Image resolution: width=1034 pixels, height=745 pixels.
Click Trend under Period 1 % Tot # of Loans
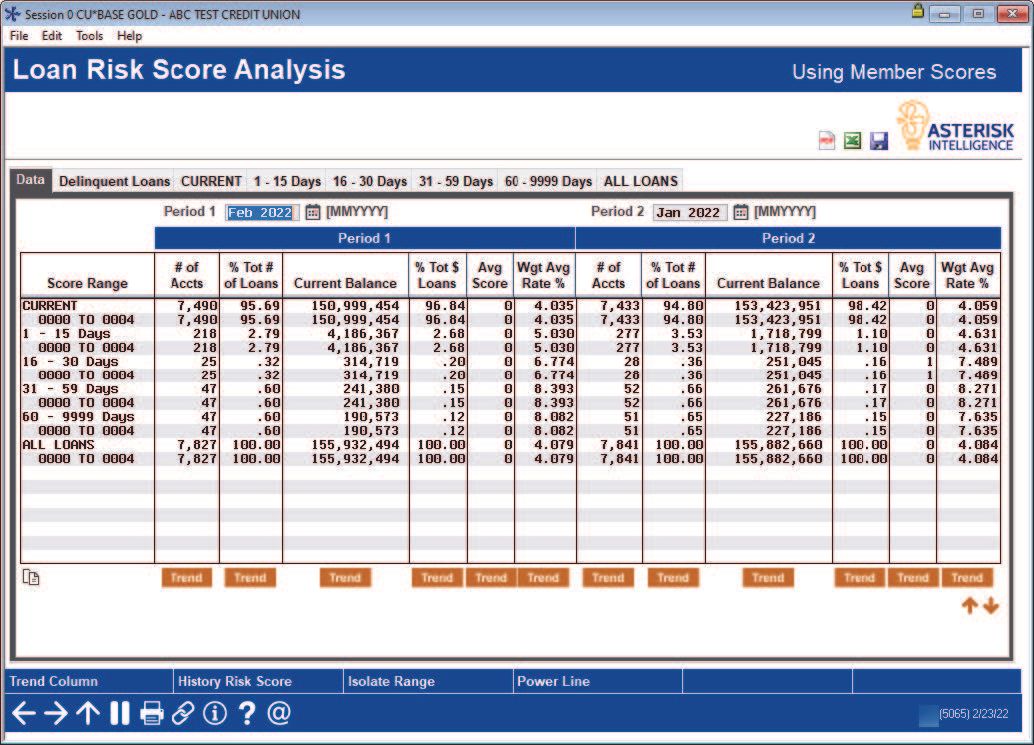point(250,578)
